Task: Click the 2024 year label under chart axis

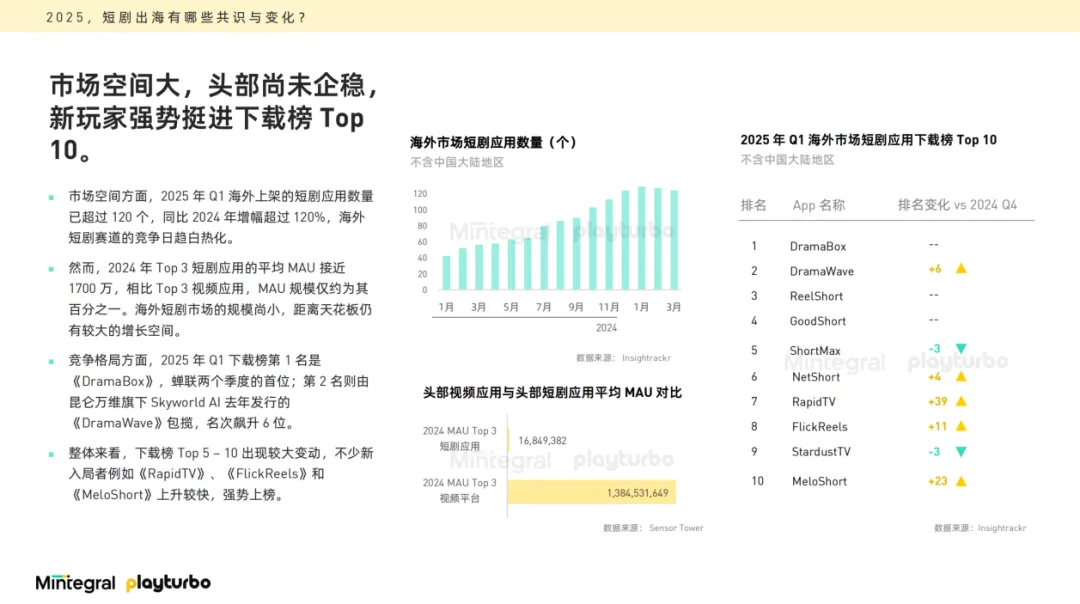Action: [x=606, y=328]
